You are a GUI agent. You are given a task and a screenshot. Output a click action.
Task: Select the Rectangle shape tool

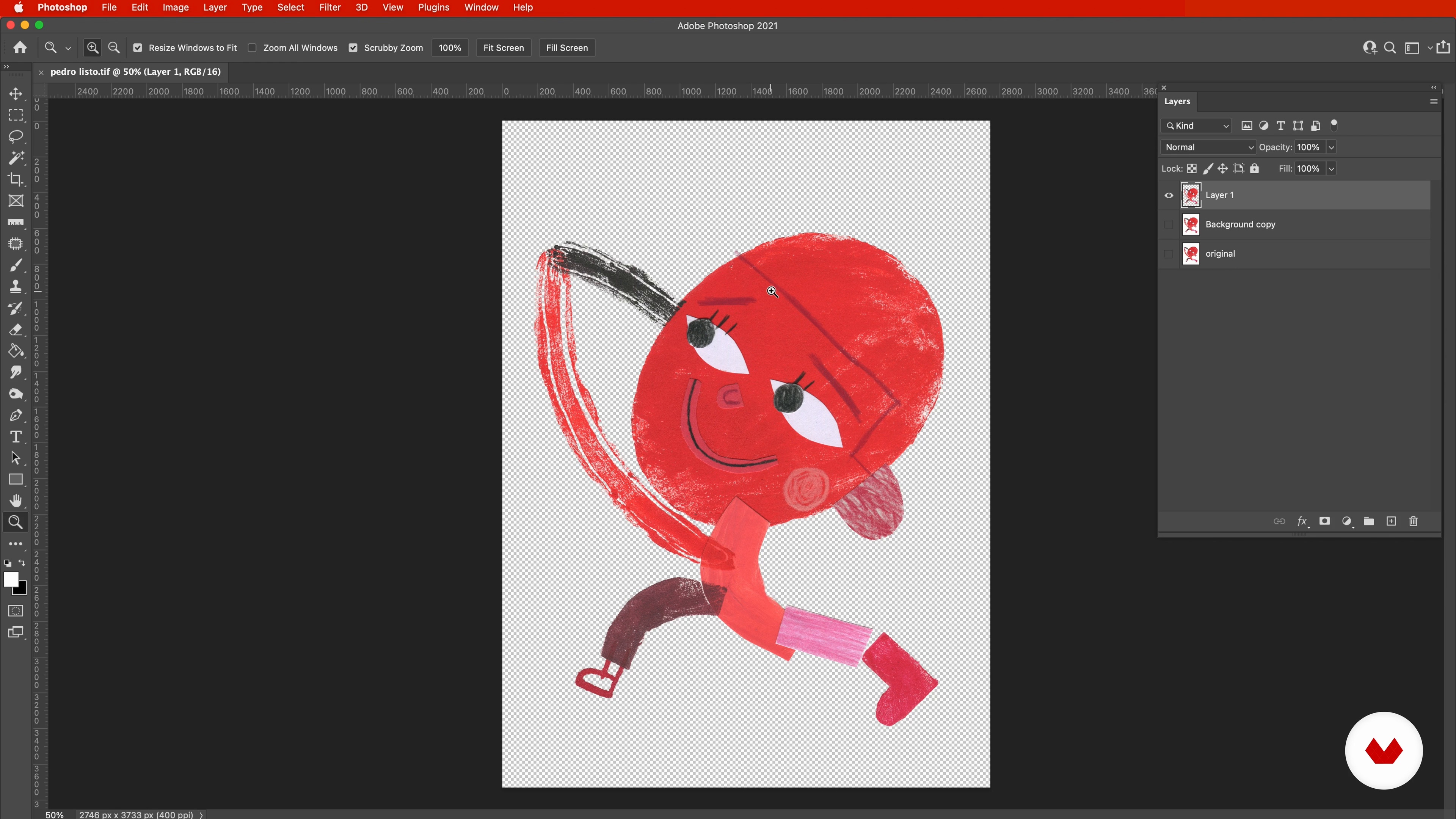tap(16, 480)
